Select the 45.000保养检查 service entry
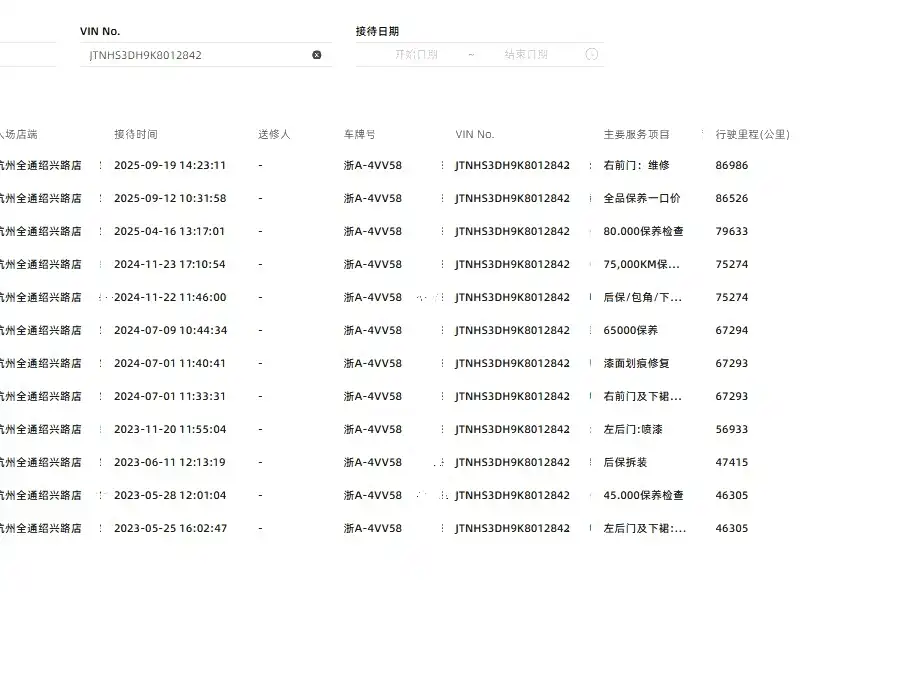904x678 pixels. [x=643, y=495]
